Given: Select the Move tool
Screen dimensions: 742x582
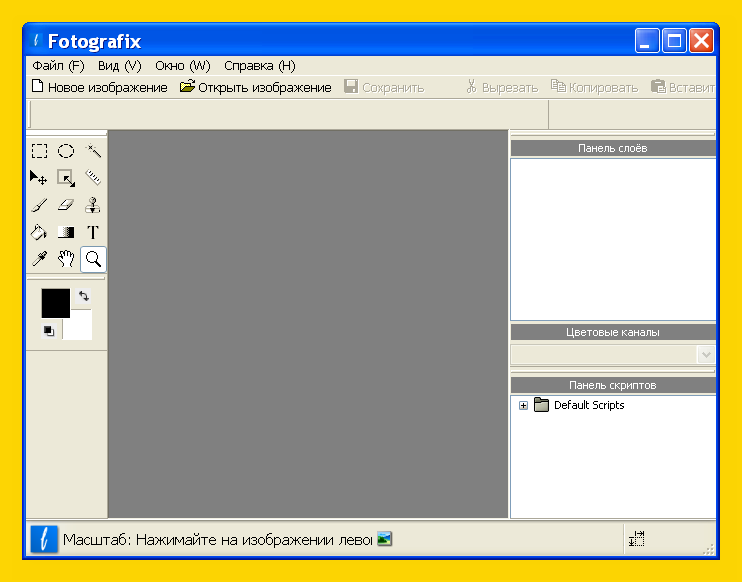Looking at the screenshot, I should click(39, 178).
